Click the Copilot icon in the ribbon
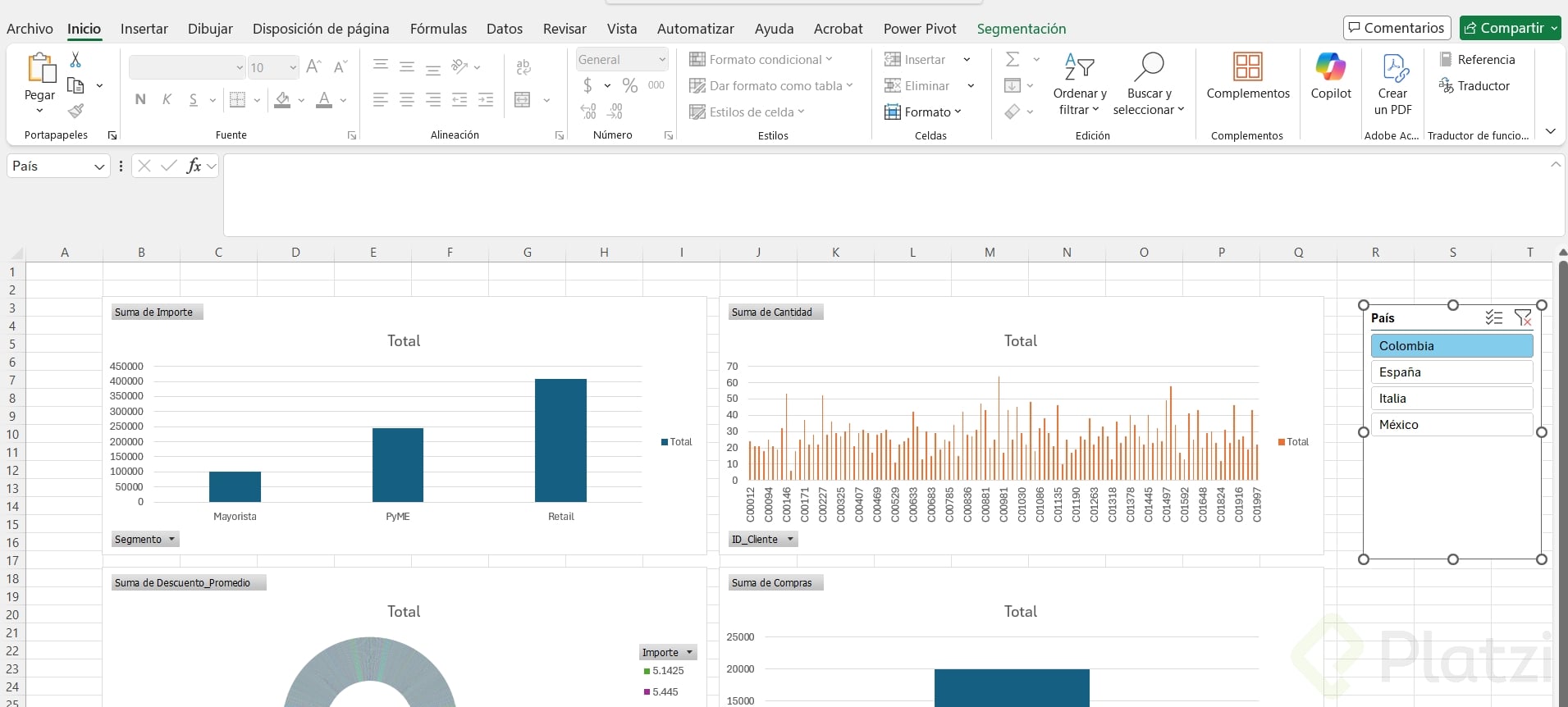 [x=1330, y=67]
